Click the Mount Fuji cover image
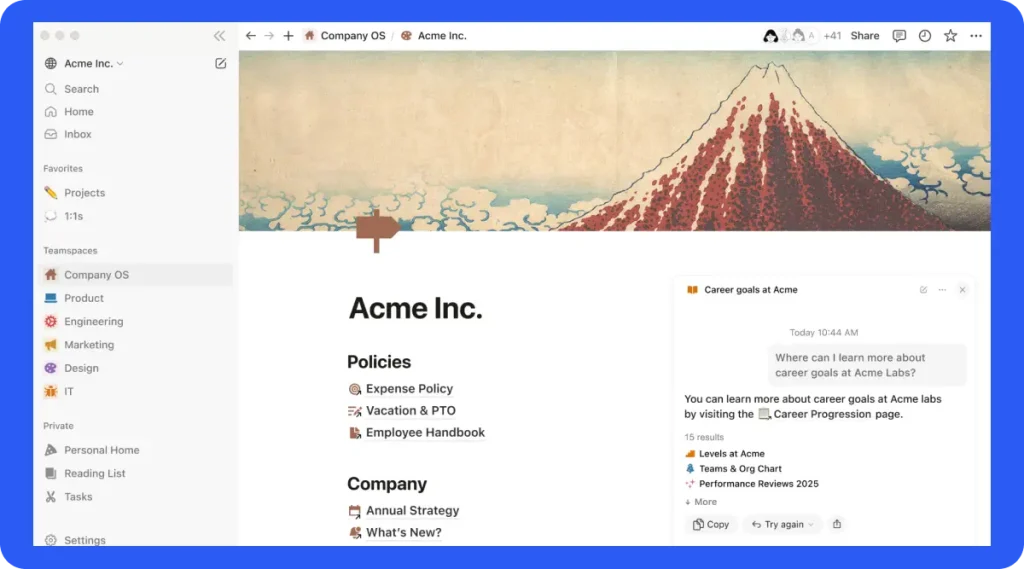 coord(615,140)
